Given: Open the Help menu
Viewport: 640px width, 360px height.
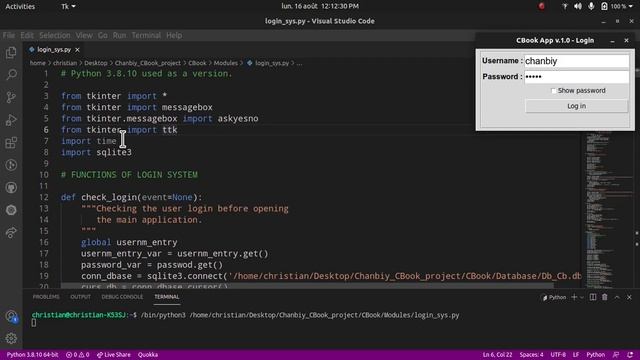Looking at the screenshot, I should coord(174,36).
